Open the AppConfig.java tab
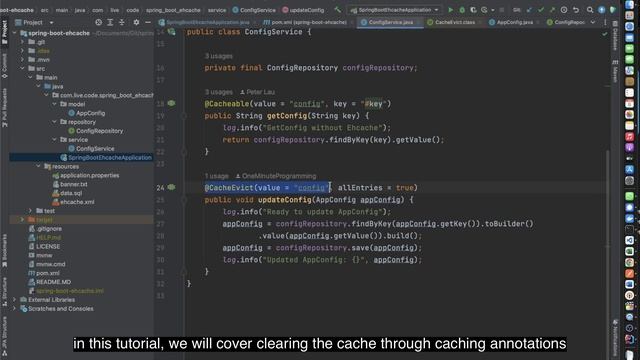Viewport: 640px width, 360px height. (x=513, y=22)
